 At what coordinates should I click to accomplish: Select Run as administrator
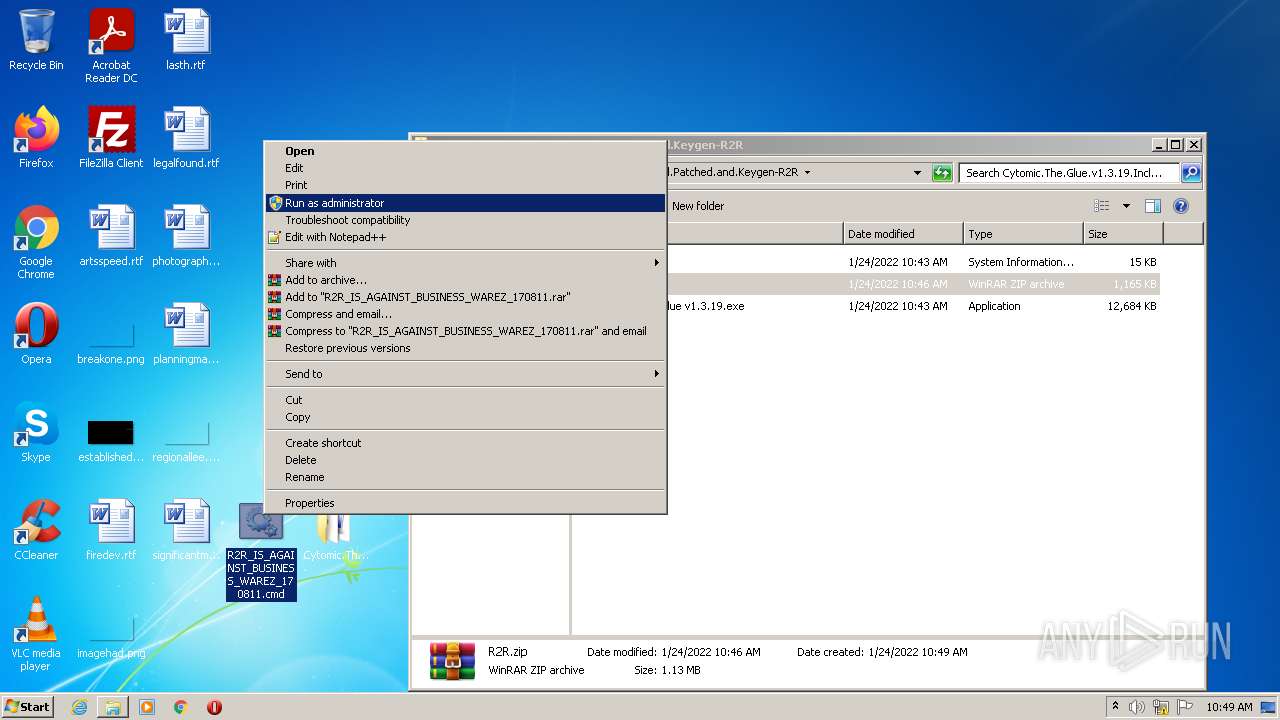tap(465, 203)
